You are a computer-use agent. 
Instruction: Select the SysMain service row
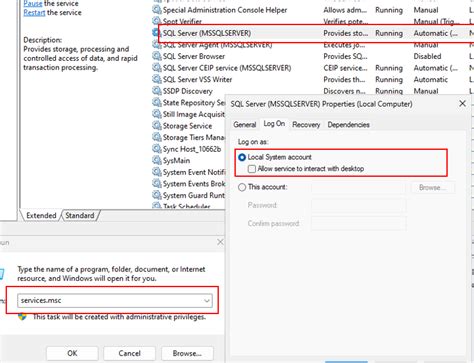(x=189, y=160)
